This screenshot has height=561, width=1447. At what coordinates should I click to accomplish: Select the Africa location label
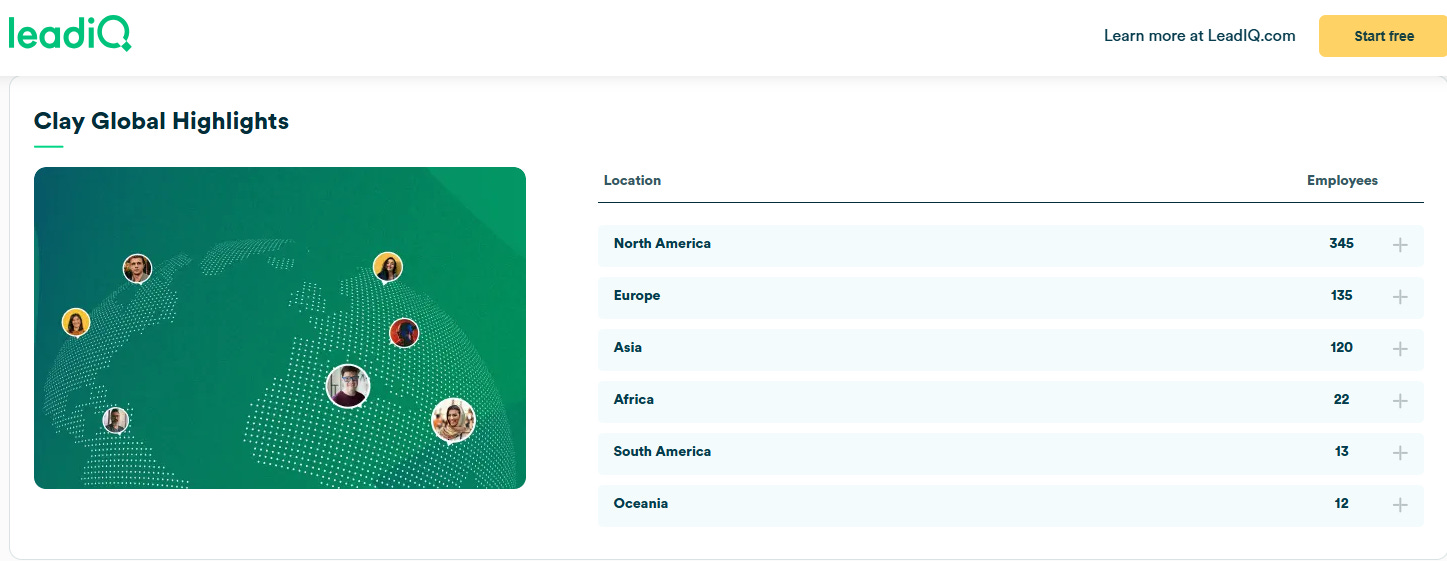point(634,399)
